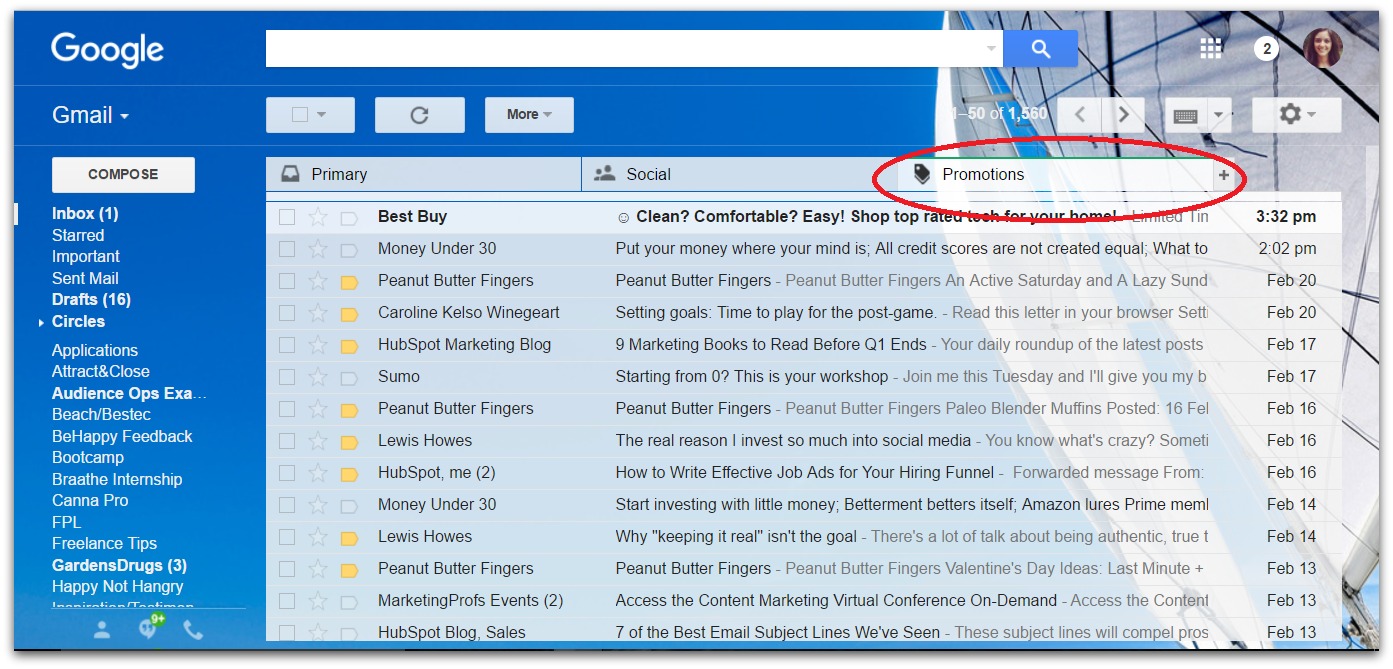The image size is (1393, 669).
Task: Tick checkbox for Caroline Kelso Winegeart email
Action: (x=287, y=313)
